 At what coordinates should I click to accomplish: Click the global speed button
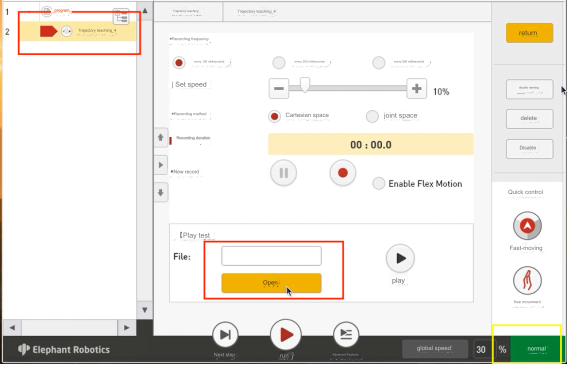[434, 349]
